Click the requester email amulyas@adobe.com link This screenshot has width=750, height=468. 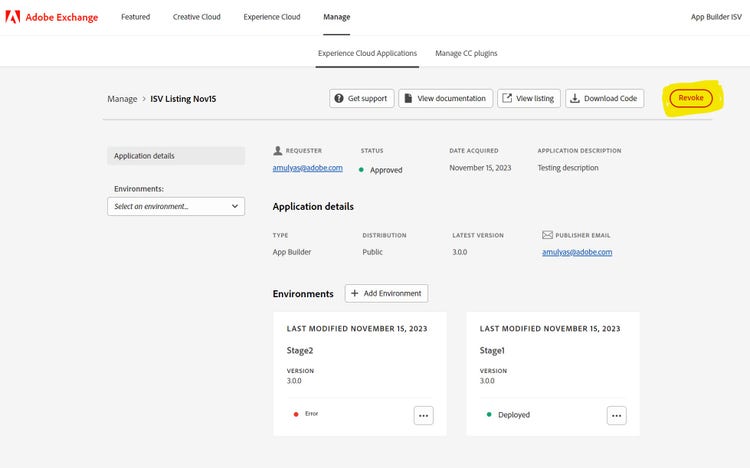tap(307, 168)
